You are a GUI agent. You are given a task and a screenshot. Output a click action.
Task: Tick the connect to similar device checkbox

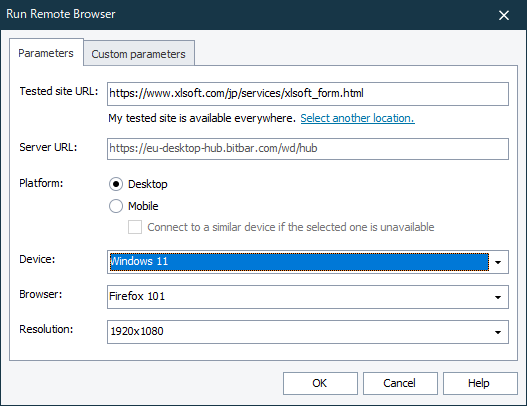point(135,227)
